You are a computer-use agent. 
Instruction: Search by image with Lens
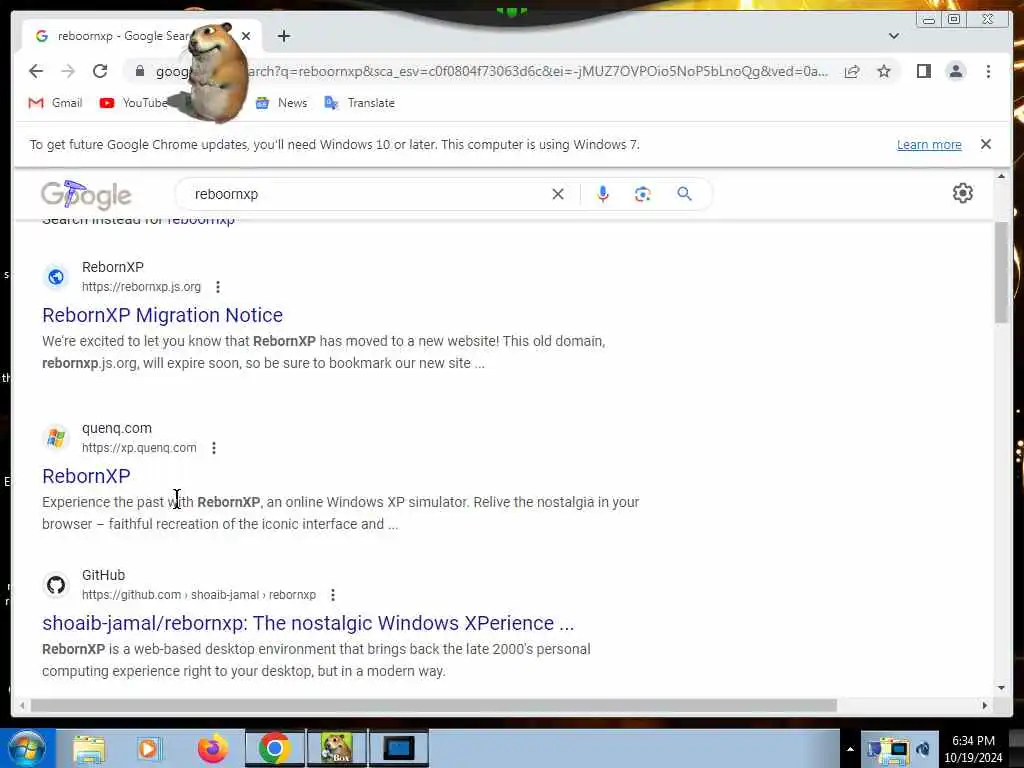click(x=642, y=194)
